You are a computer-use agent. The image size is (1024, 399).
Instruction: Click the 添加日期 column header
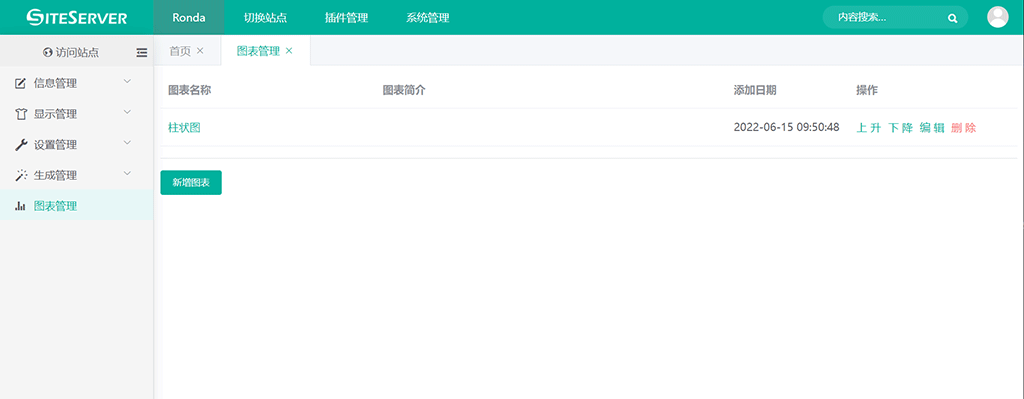[755, 90]
